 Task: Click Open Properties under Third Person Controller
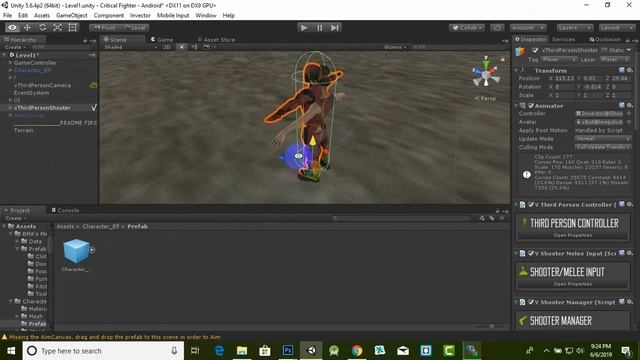(x=573, y=236)
